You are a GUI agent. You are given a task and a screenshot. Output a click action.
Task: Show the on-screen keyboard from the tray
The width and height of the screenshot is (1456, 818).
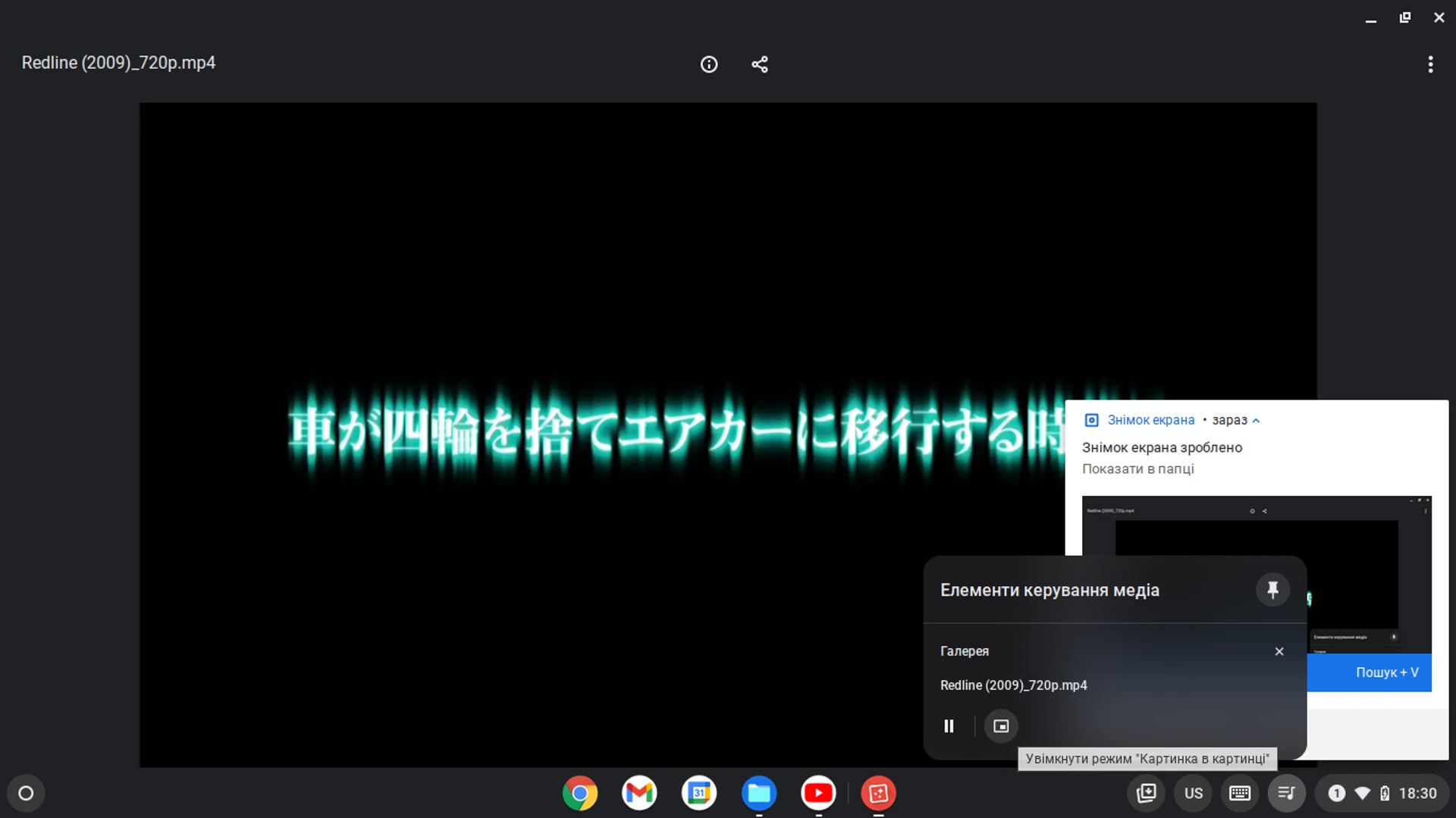(x=1239, y=793)
